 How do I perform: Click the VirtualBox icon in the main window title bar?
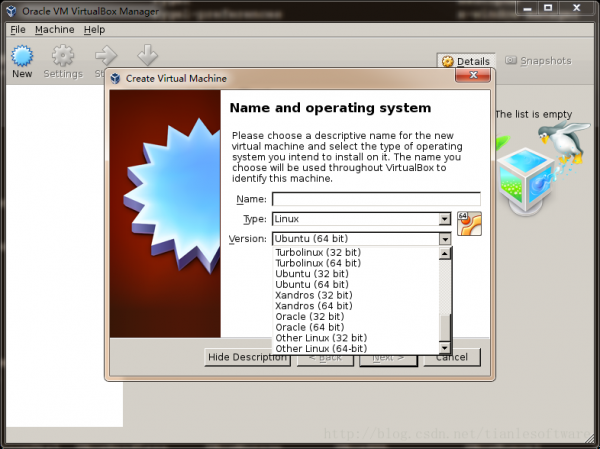click(x=11, y=11)
